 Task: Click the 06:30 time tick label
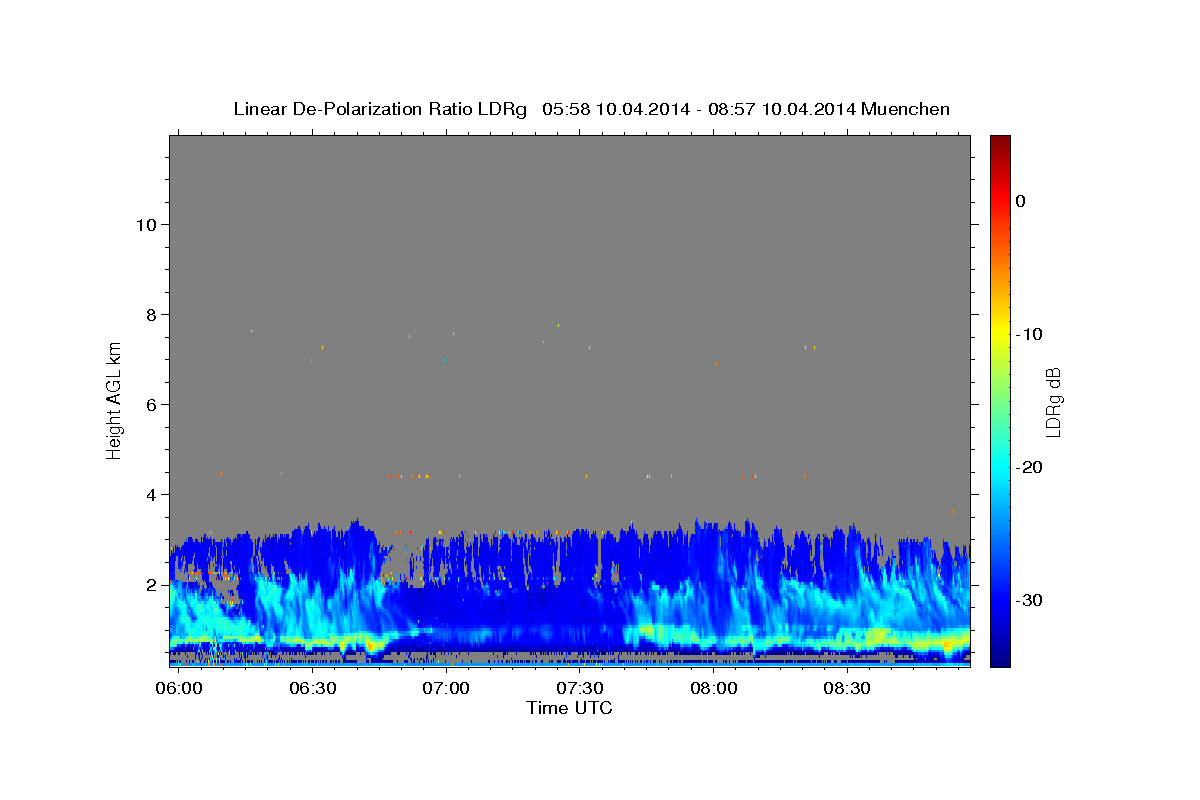tap(312, 688)
